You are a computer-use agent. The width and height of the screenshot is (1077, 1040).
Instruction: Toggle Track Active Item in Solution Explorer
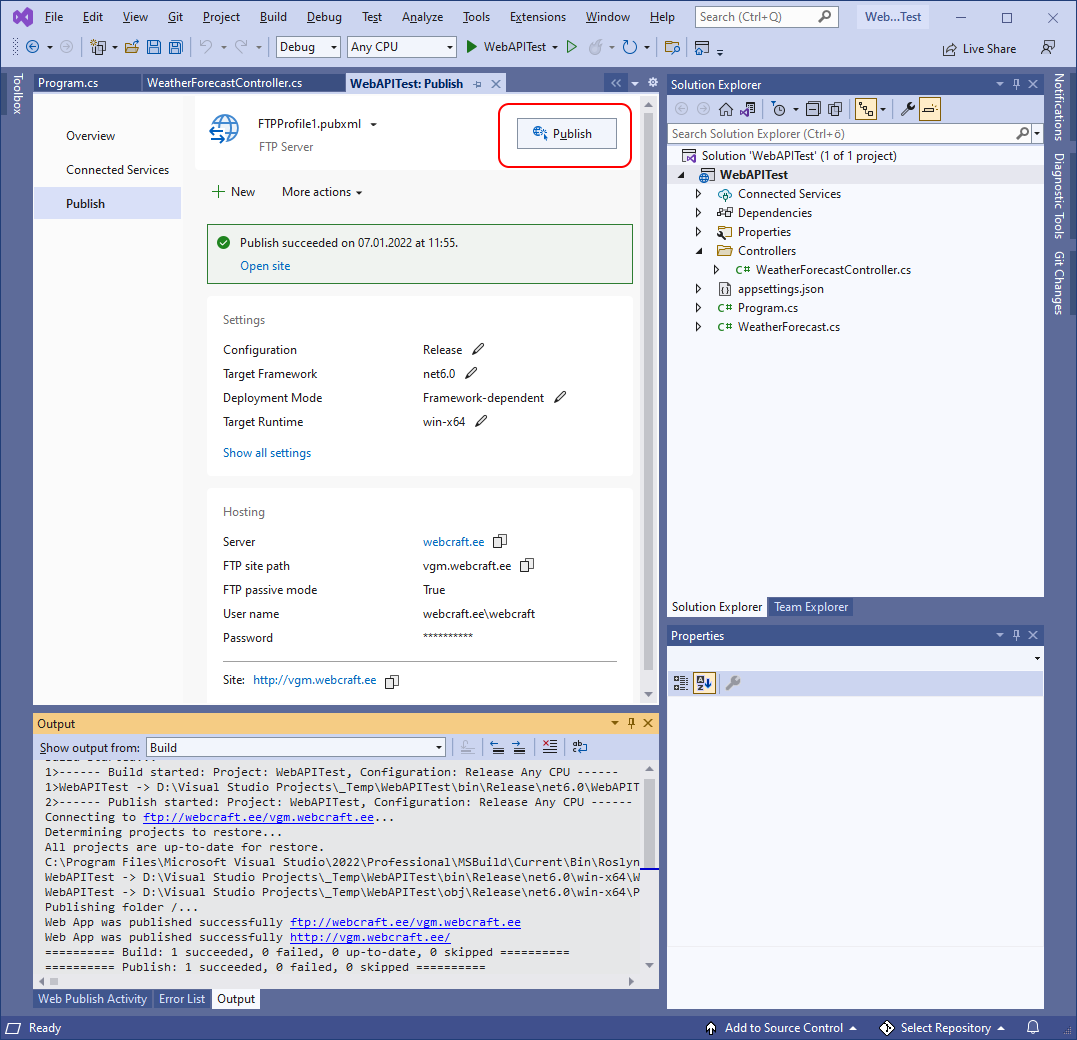coord(866,109)
